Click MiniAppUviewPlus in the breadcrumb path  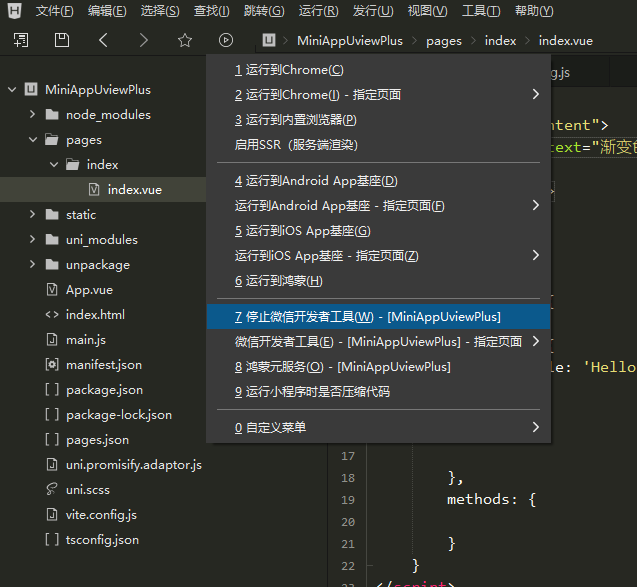(x=350, y=41)
